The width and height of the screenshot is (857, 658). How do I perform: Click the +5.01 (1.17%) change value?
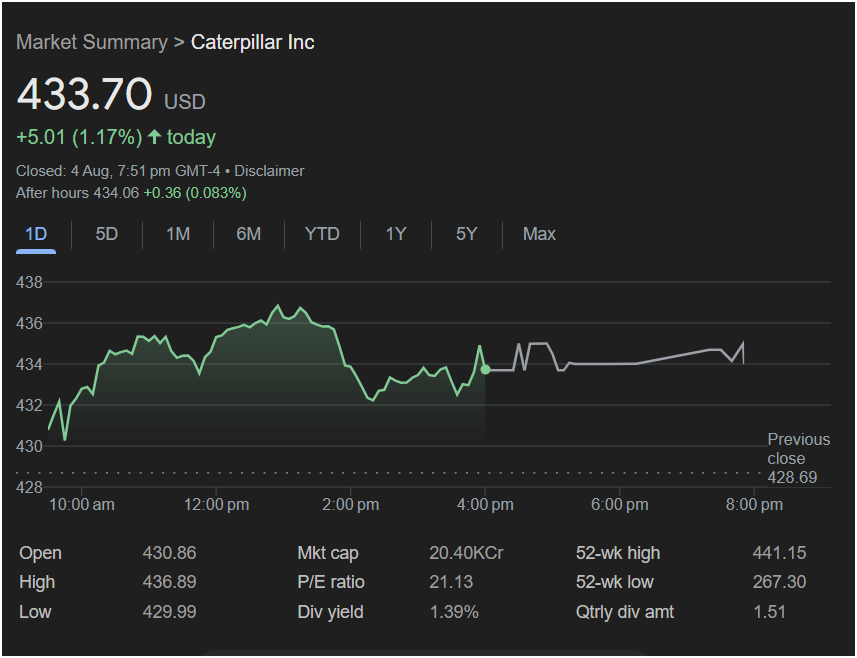pyautogui.click(x=79, y=137)
